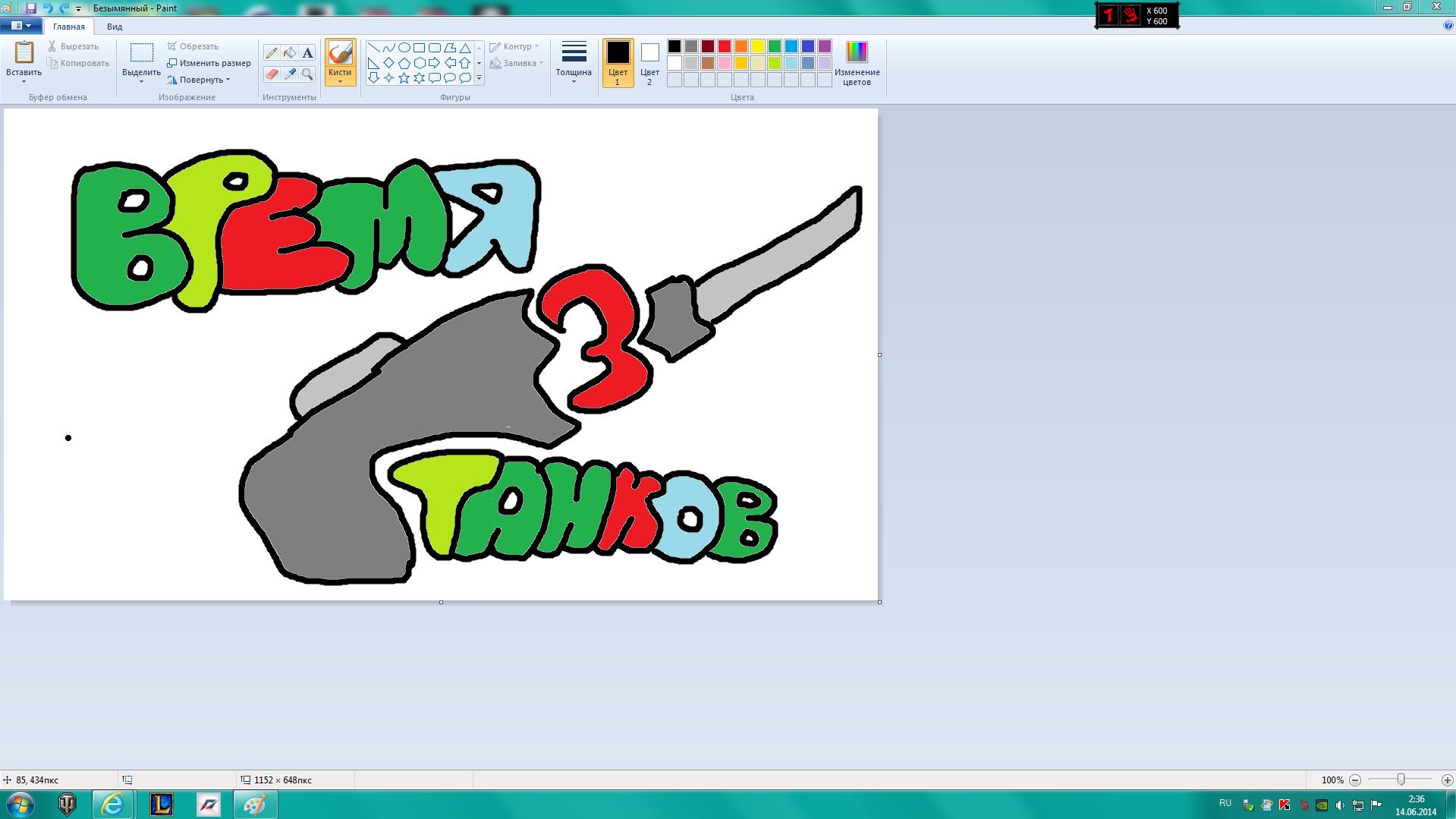Click the zoom in plus button
Screen dimensions: 1456x819
pos(1448,780)
